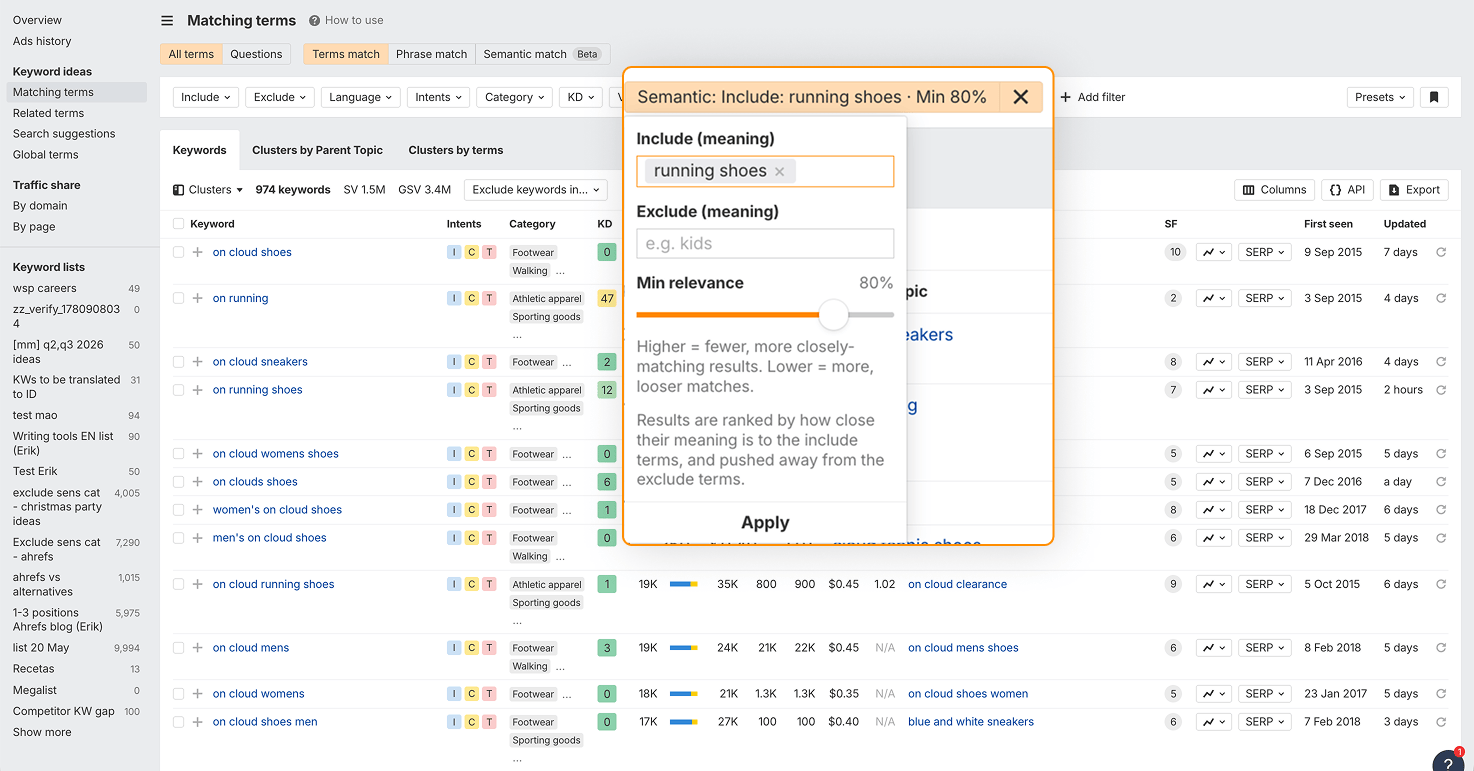The image size is (1474, 771).
Task: Click Show more in keyword lists
Action: pos(42,732)
